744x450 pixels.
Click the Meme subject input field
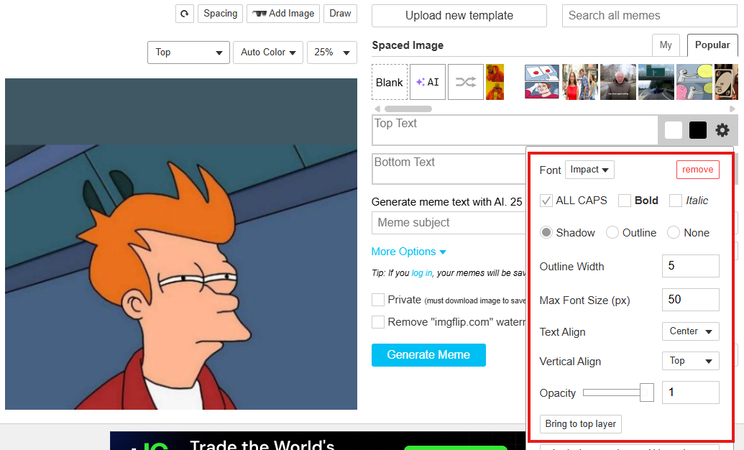tap(449, 223)
